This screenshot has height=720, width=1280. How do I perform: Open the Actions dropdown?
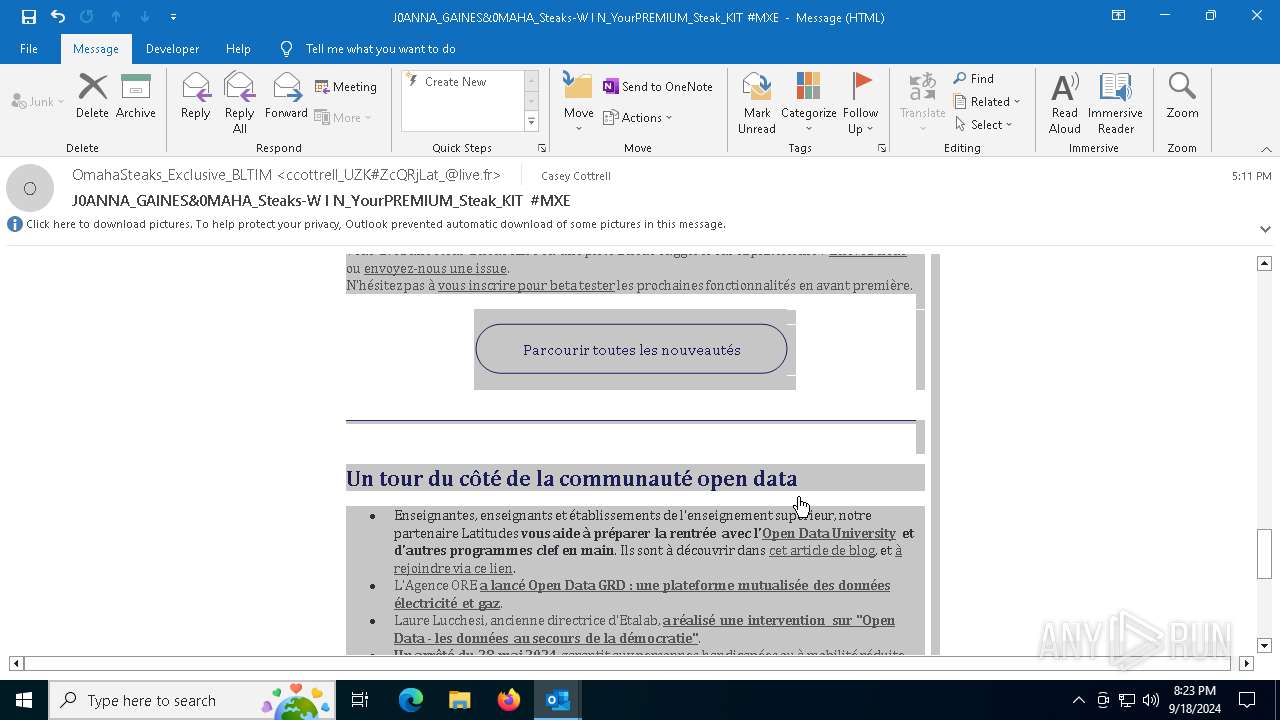pos(638,117)
